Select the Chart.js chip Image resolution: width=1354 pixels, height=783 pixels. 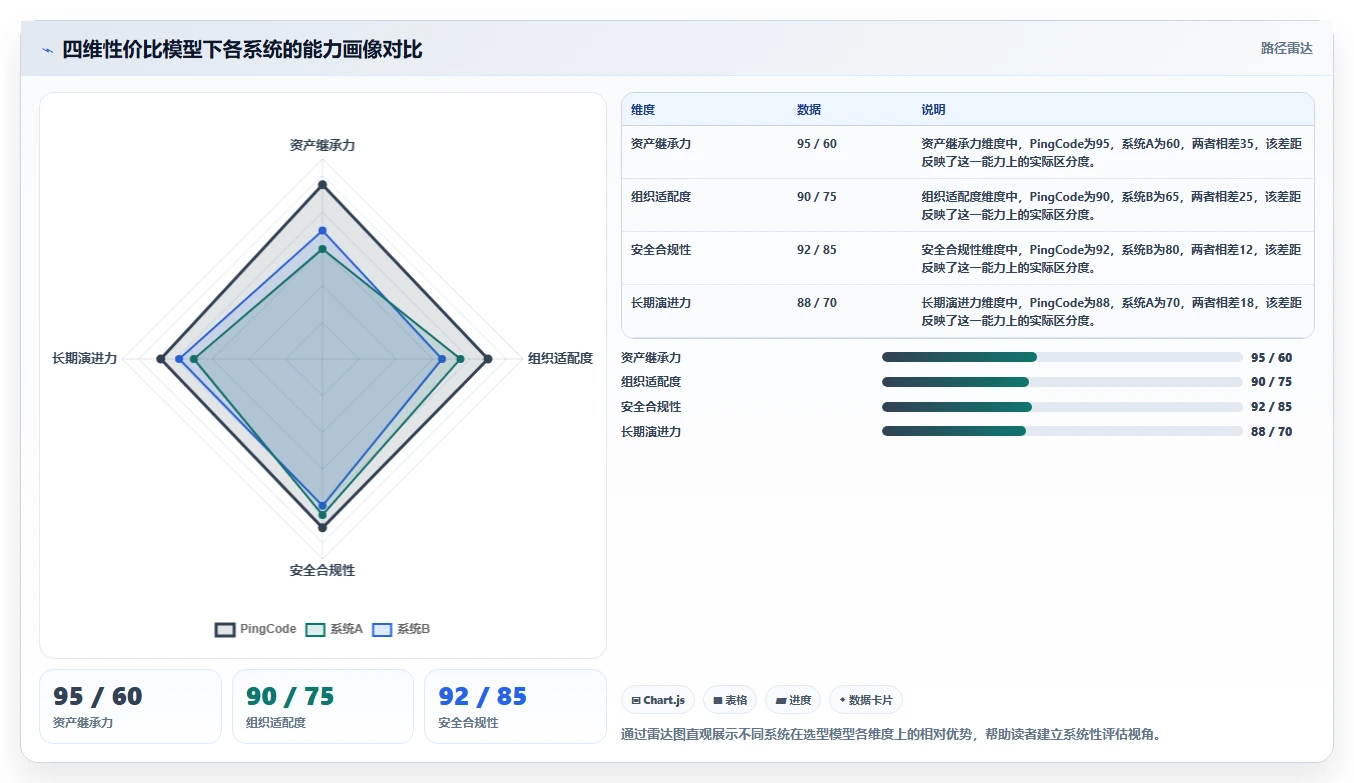(658, 700)
